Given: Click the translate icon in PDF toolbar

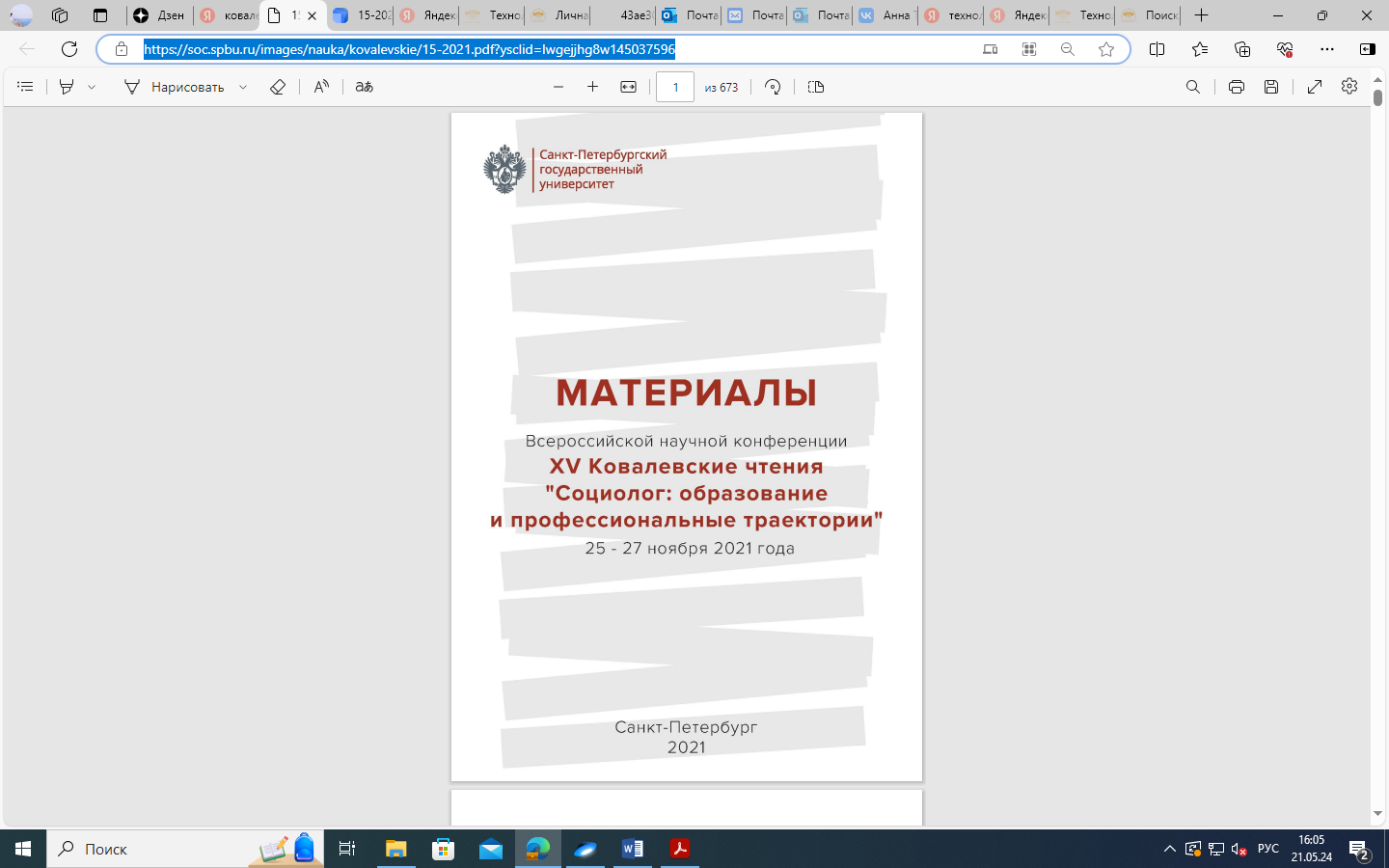Looking at the screenshot, I should click(364, 87).
